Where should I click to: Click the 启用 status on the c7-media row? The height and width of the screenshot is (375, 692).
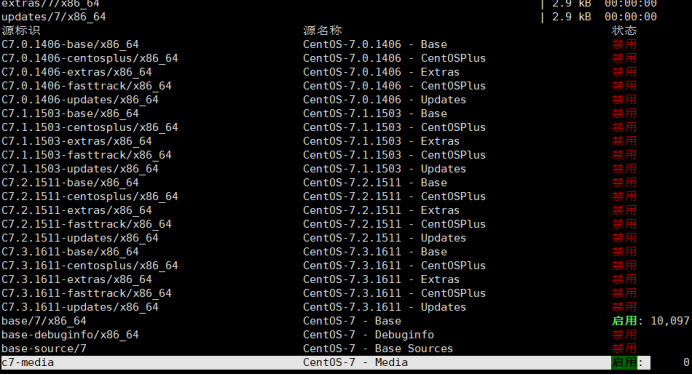tap(624, 362)
